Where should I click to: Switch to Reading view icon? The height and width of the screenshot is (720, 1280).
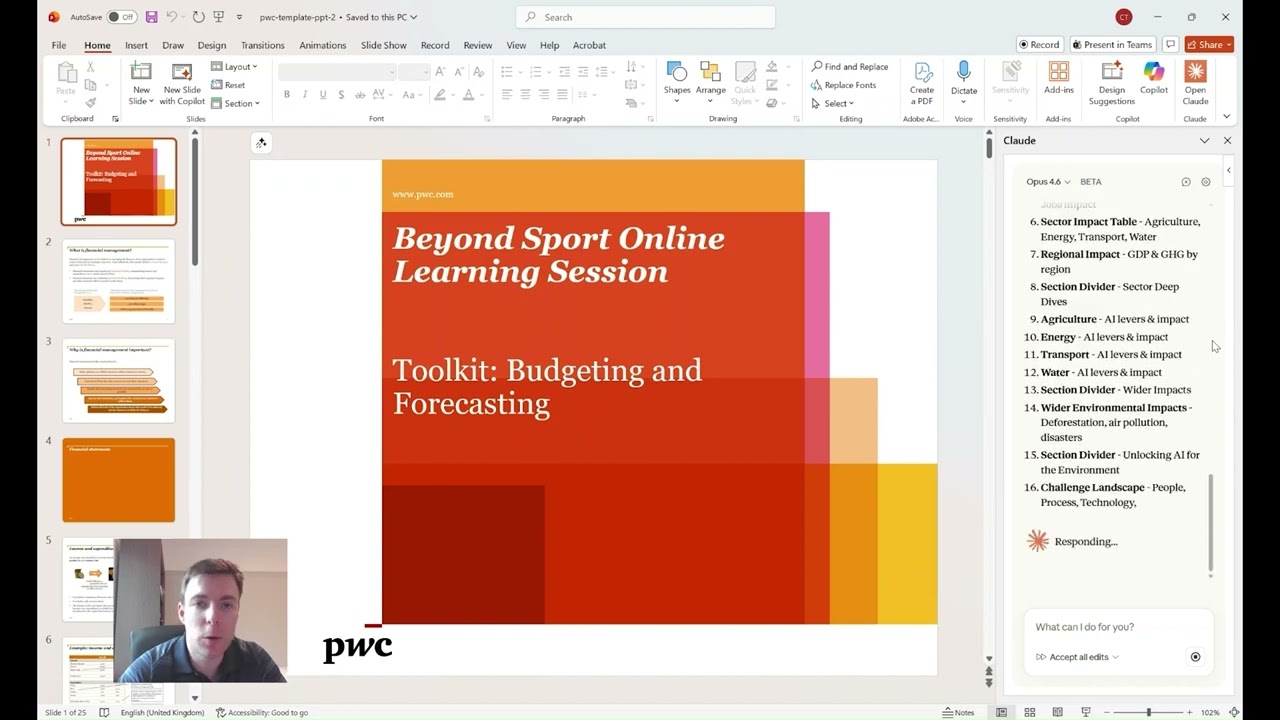[x=1058, y=712]
